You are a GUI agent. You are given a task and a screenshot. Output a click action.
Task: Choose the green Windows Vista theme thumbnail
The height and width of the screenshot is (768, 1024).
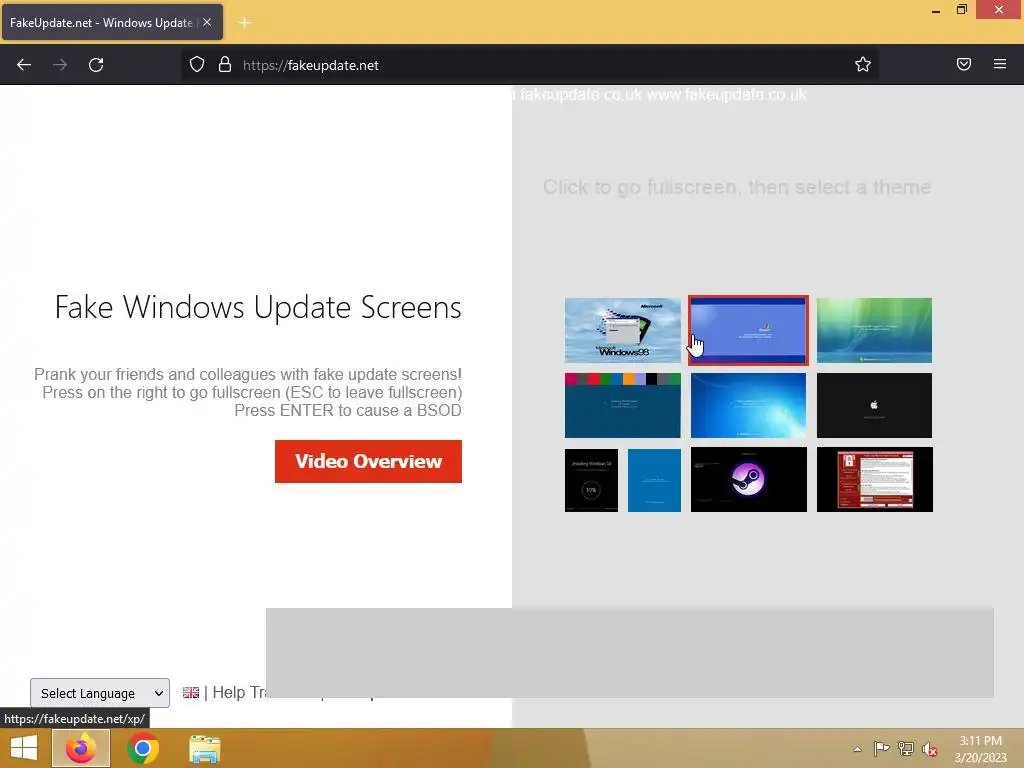874,330
